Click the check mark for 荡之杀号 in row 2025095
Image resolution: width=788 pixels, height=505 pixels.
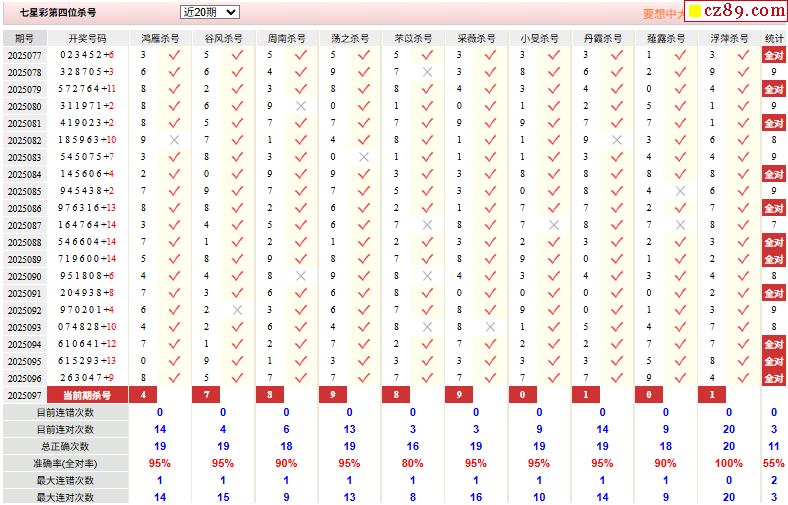pos(364,361)
